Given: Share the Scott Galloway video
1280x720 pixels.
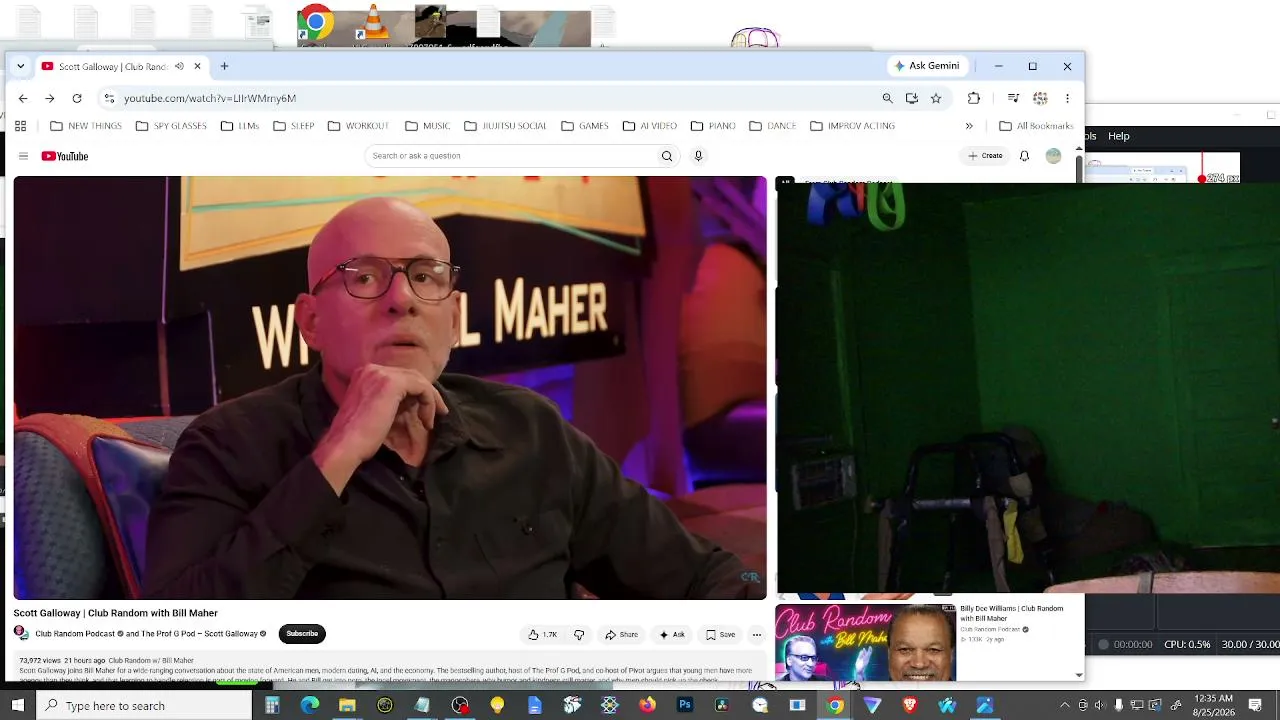Looking at the screenshot, I should coord(621,634).
